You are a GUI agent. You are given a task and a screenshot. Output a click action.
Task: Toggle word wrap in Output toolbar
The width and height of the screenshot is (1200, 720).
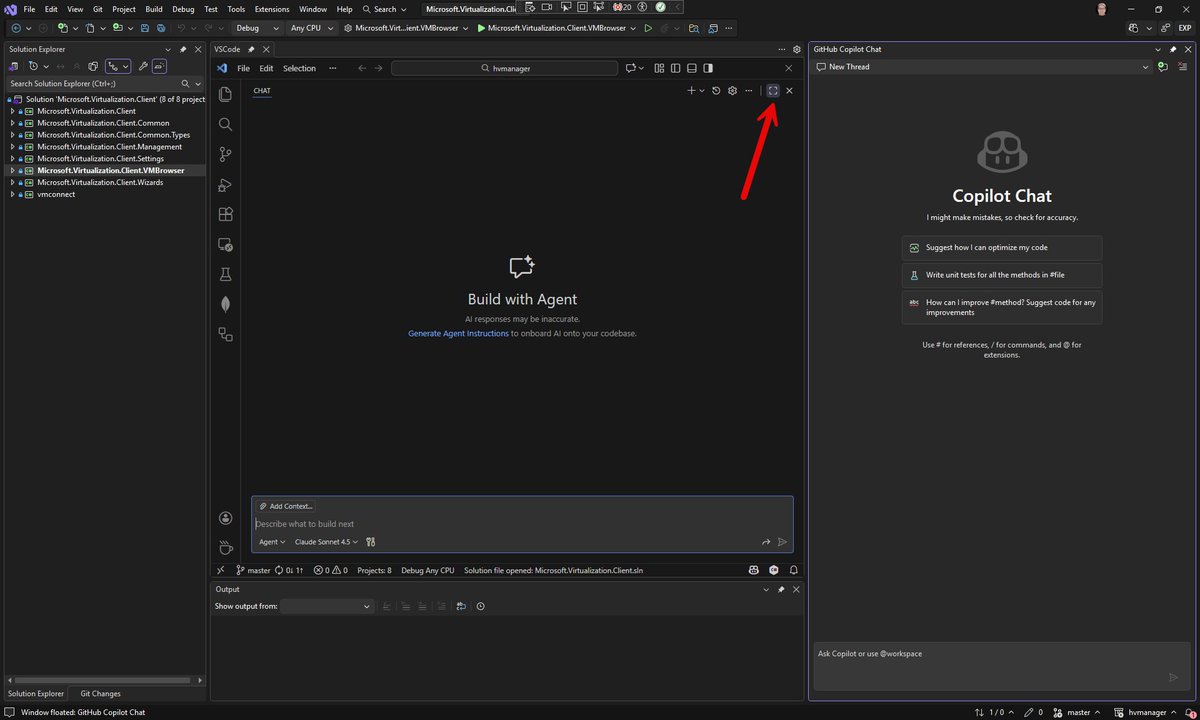[461, 606]
